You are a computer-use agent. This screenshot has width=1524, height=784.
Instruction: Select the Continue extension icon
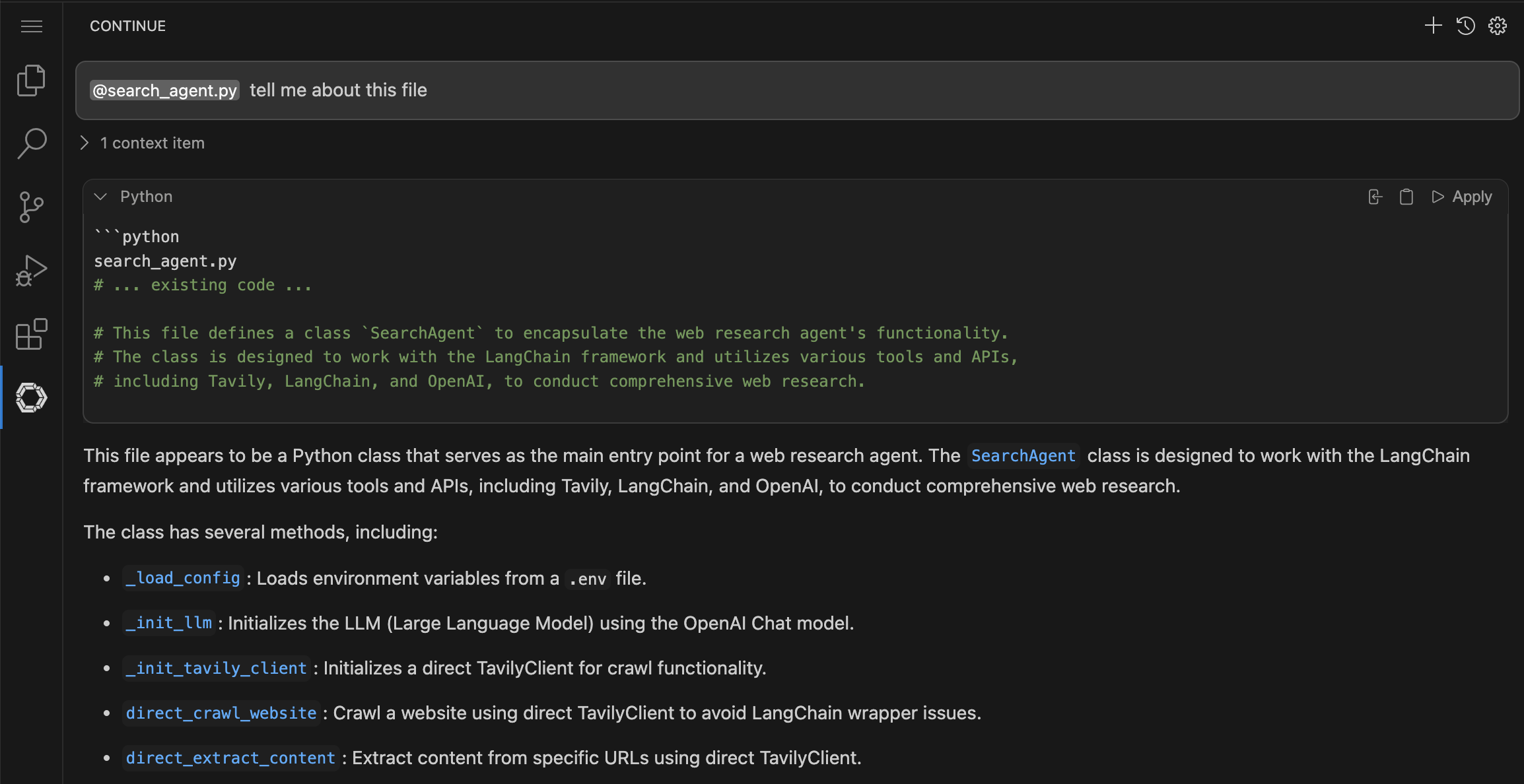[30, 397]
